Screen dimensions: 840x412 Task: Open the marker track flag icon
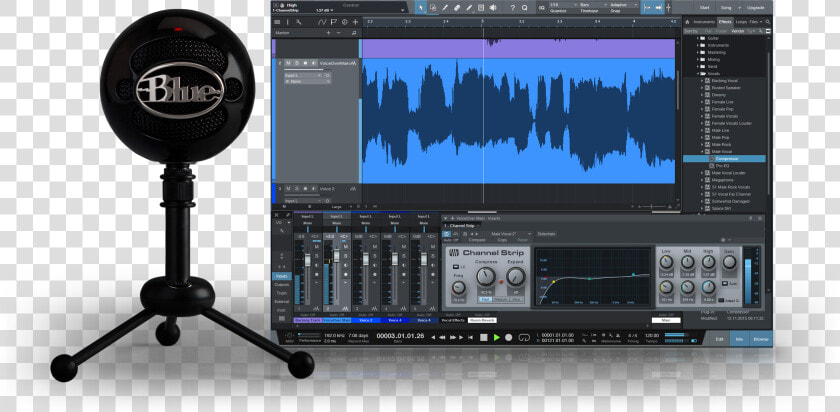tap(333, 22)
